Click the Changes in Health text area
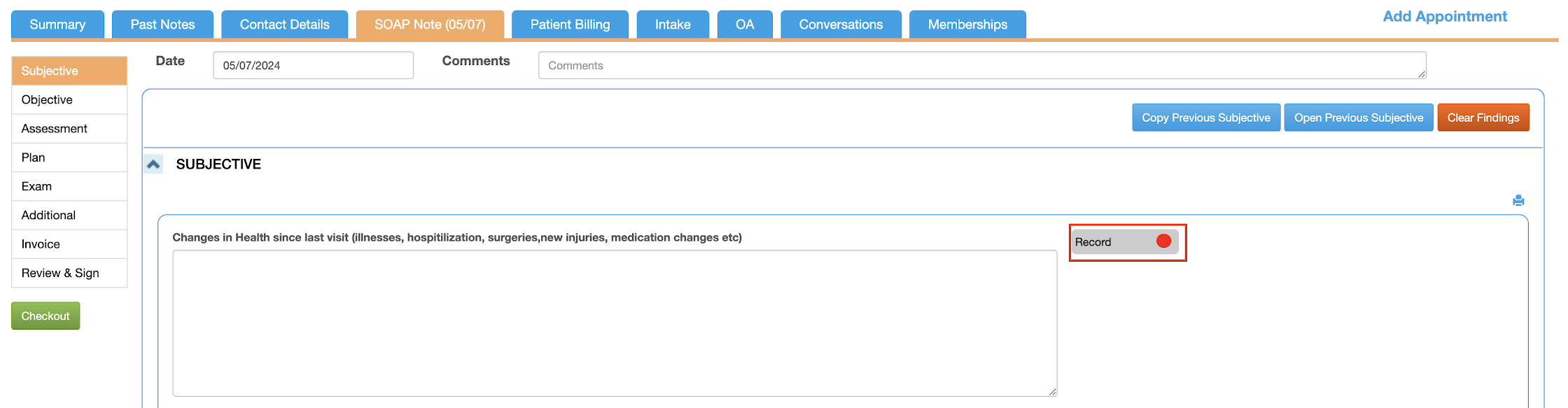This screenshot has width=1568, height=408. (615, 323)
